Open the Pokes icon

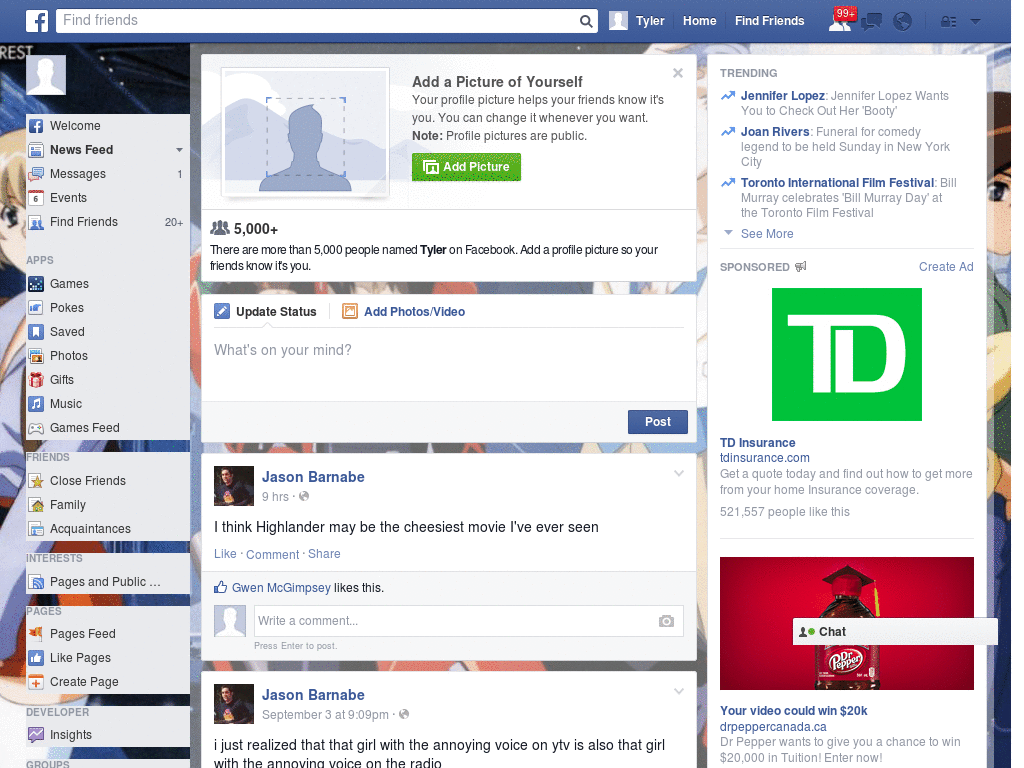point(36,308)
